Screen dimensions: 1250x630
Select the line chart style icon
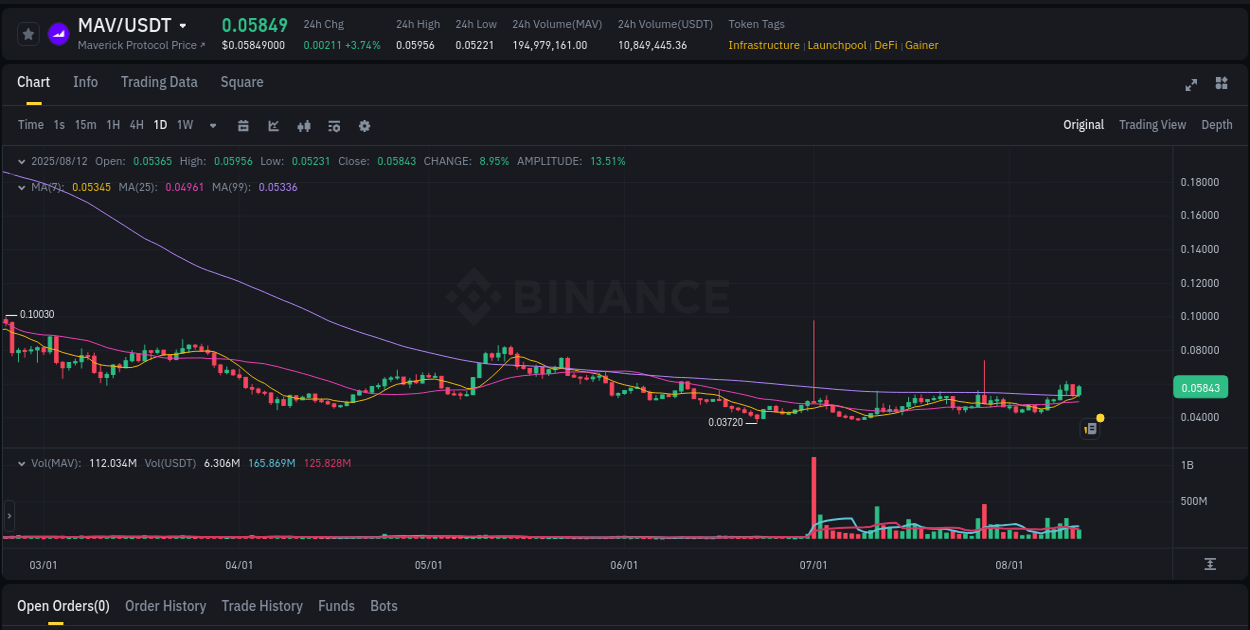click(273, 125)
